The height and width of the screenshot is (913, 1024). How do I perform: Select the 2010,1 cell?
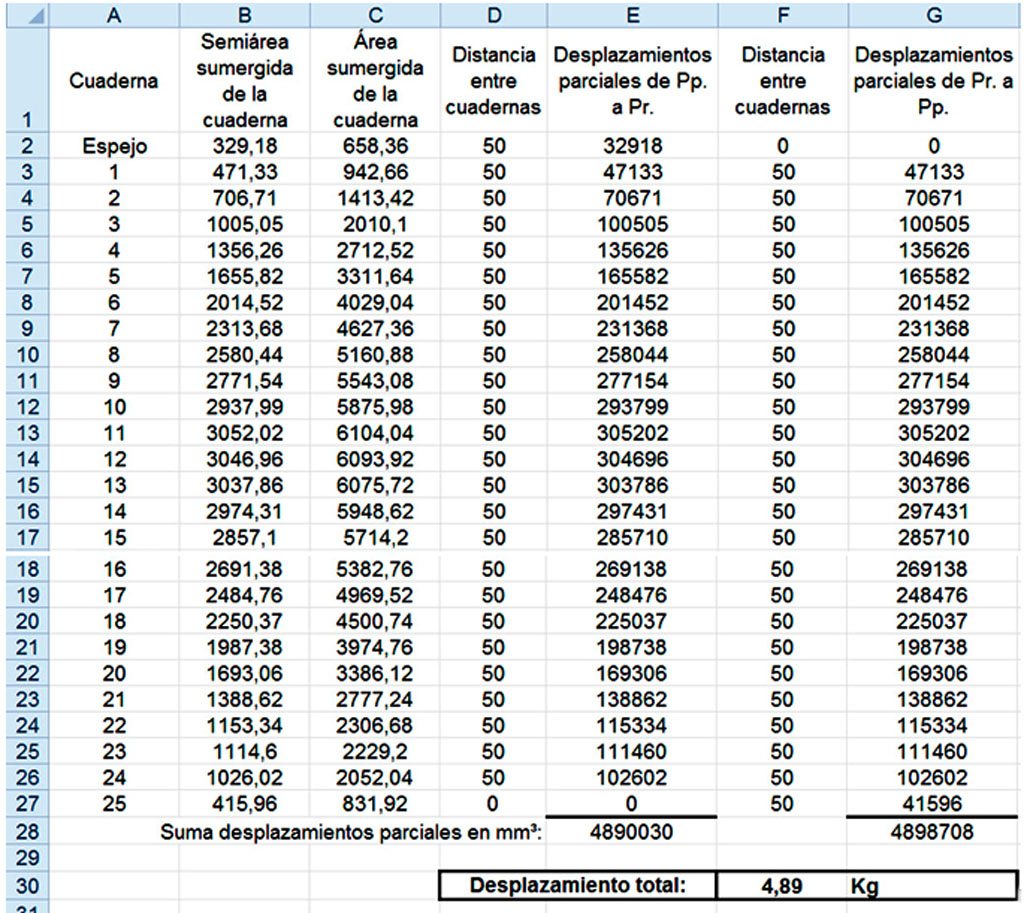pyautogui.click(x=375, y=224)
